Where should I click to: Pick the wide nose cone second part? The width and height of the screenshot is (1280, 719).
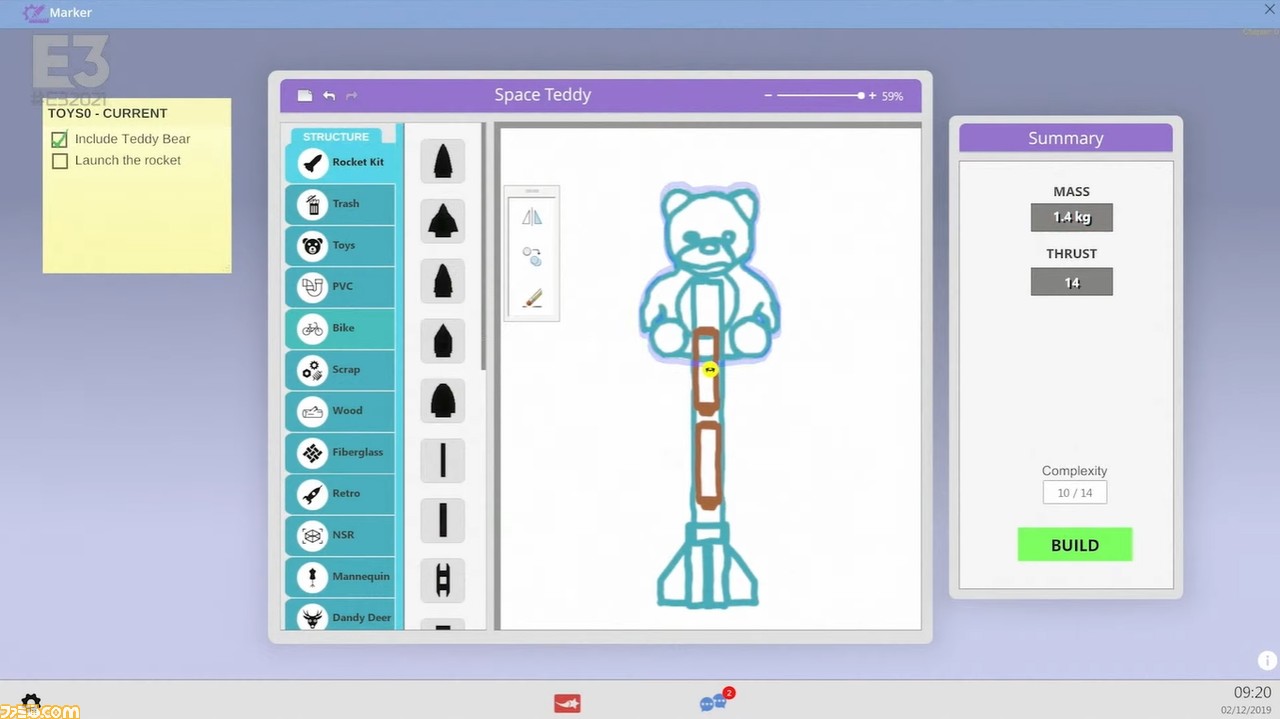(x=442, y=221)
